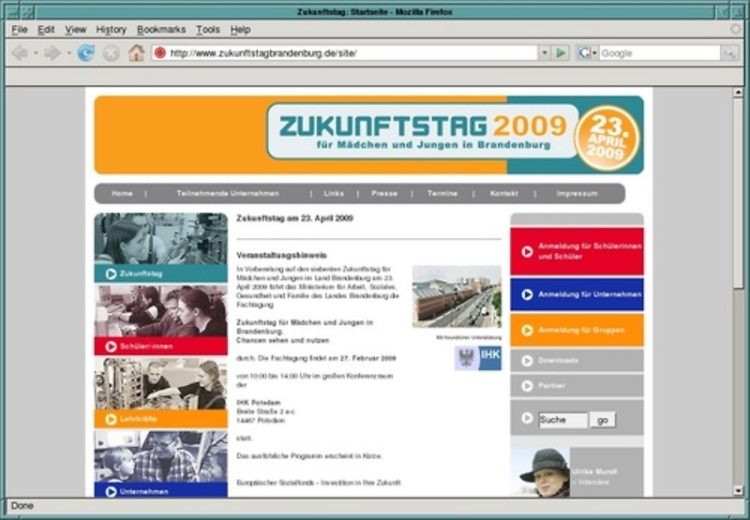Click into the Google search box

pos(659,53)
